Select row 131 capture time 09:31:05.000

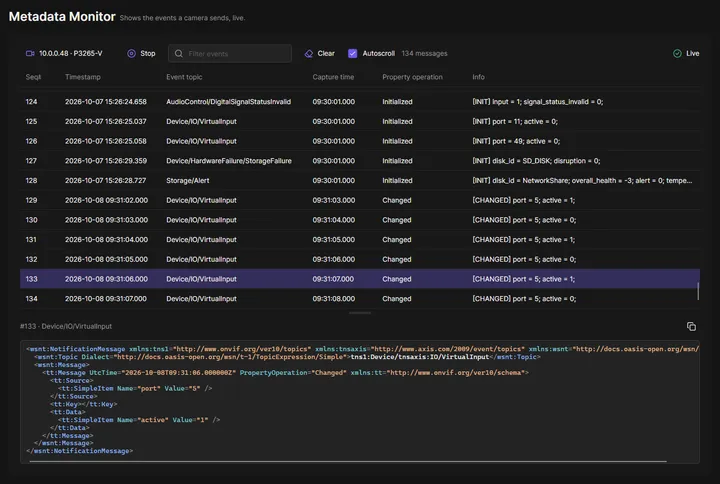click(x=360, y=240)
